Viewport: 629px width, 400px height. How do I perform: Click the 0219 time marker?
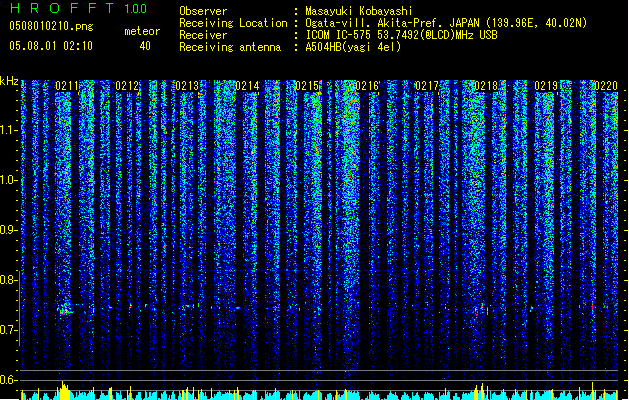coord(546,86)
